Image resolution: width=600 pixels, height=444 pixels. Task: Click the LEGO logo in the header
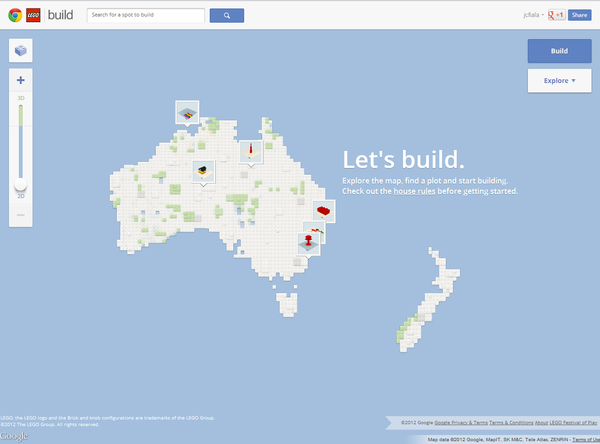pos(34,15)
